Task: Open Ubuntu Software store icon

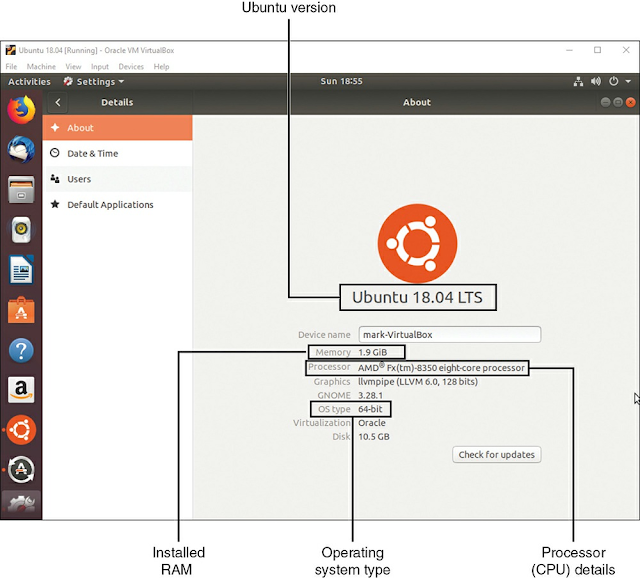Action: (21, 310)
